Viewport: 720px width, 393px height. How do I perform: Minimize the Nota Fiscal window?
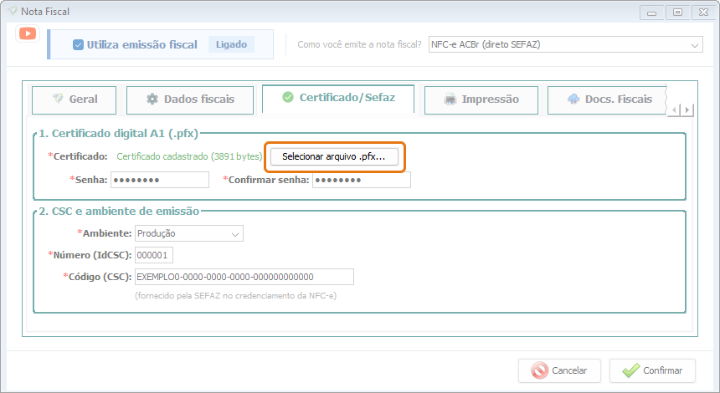point(652,12)
